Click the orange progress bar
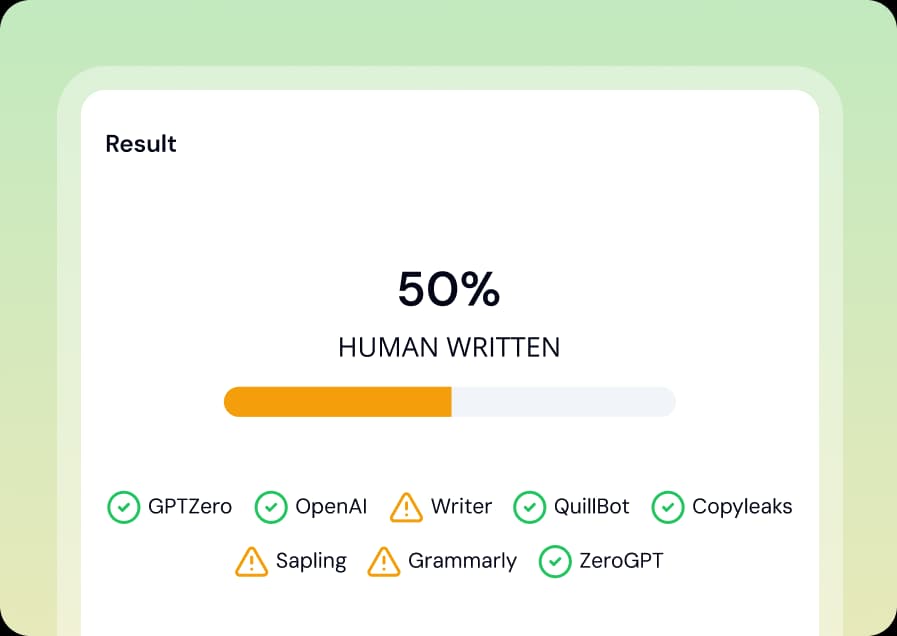The width and height of the screenshot is (897, 636). pos(340,401)
